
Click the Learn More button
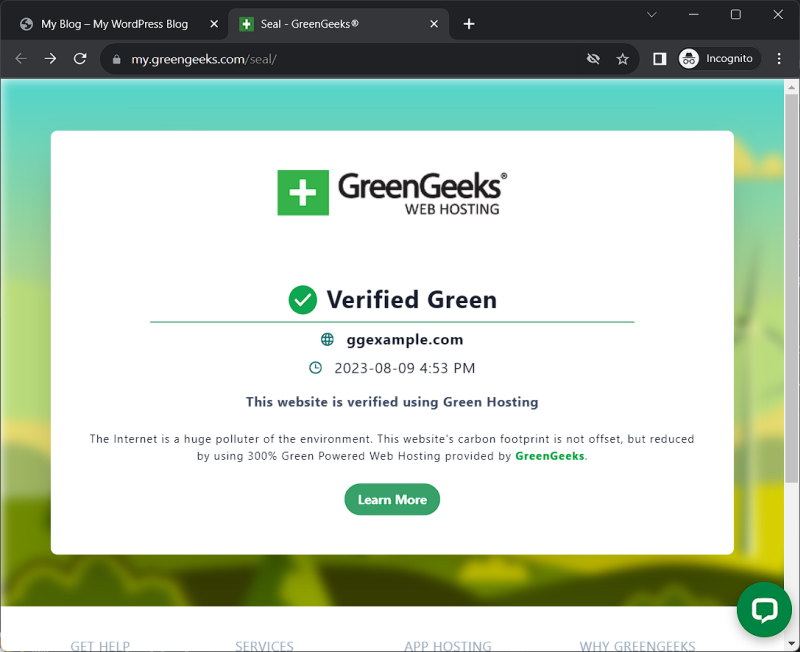[x=392, y=499]
